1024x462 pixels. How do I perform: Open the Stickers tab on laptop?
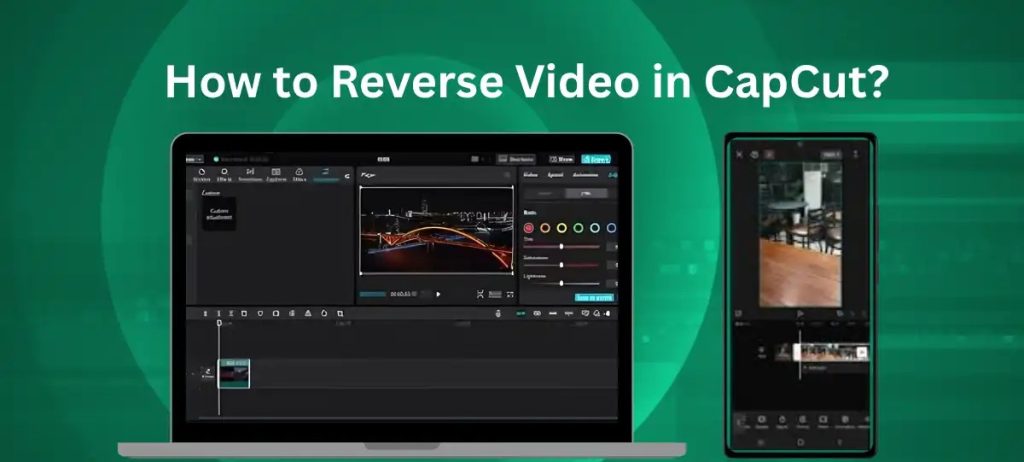click(x=202, y=174)
